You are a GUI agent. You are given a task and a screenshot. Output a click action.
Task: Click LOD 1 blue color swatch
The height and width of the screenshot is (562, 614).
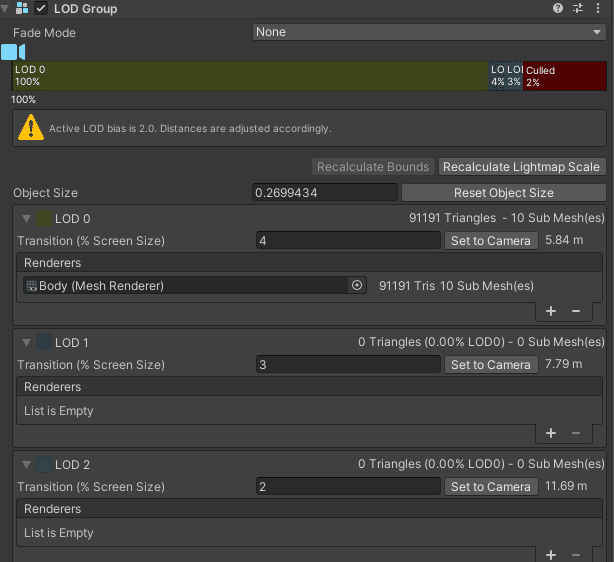coord(44,342)
